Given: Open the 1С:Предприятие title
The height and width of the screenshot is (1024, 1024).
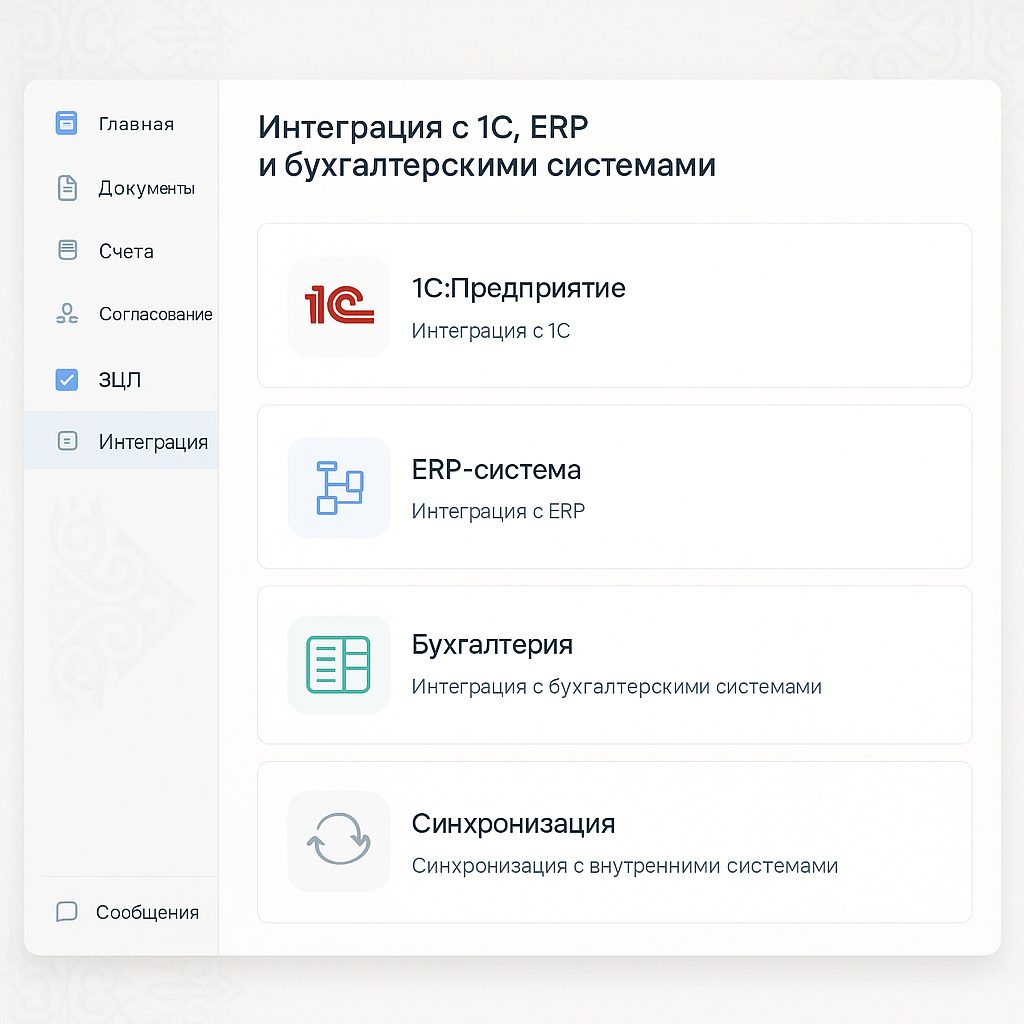Looking at the screenshot, I should 519,288.
